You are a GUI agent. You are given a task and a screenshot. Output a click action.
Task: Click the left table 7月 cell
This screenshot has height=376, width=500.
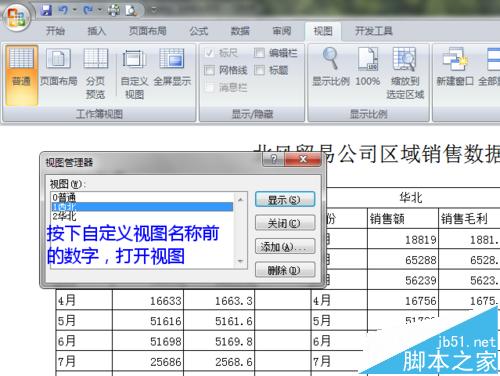[x=84, y=361]
